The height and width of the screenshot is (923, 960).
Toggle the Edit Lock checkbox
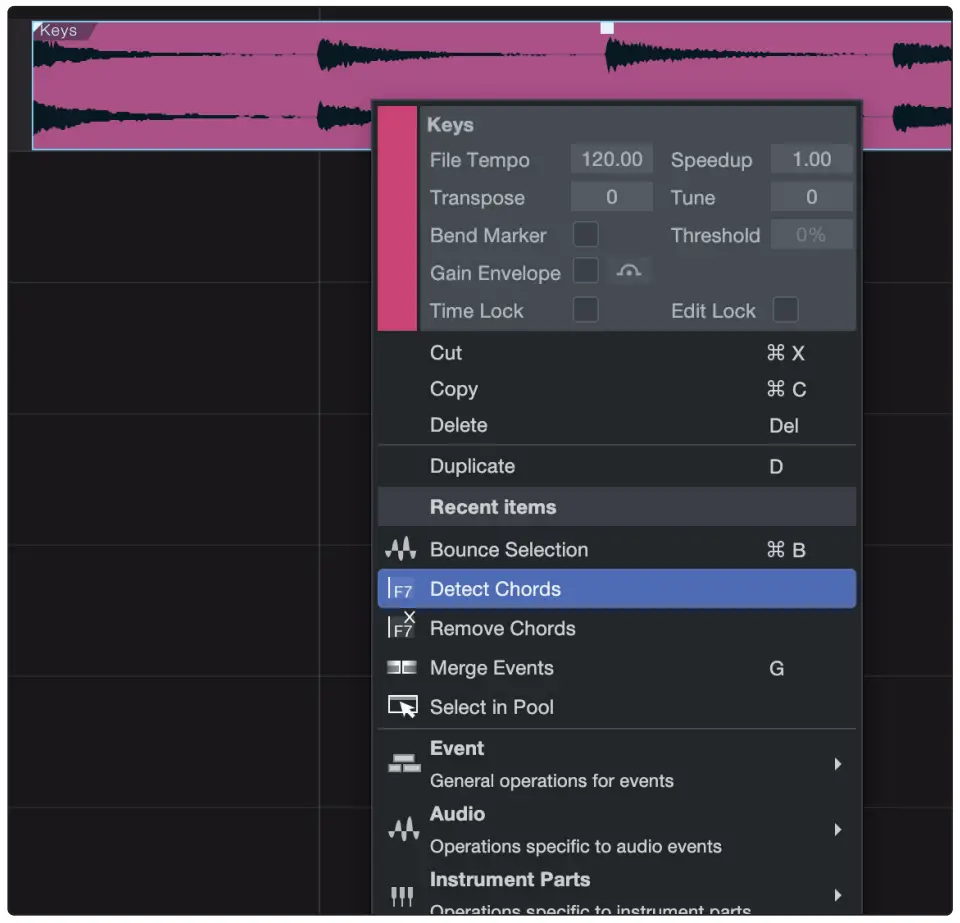pos(786,310)
